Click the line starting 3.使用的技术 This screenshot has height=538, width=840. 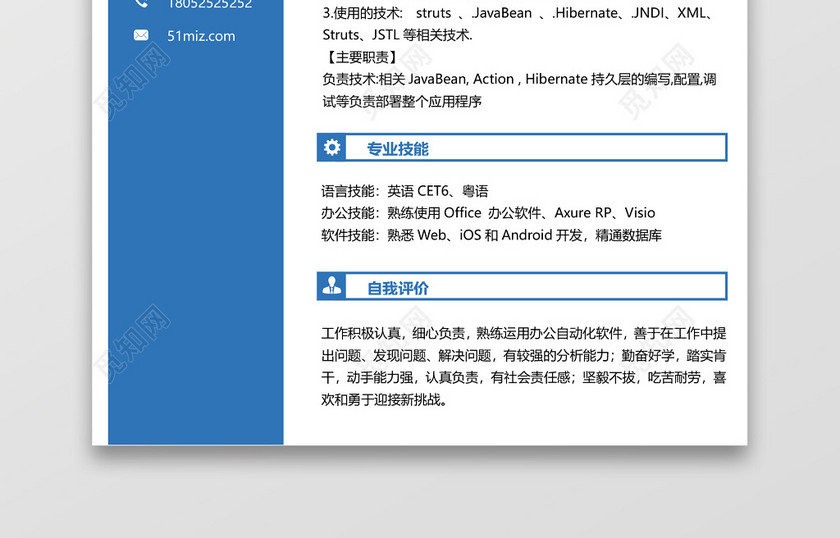pyautogui.click(x=519, y=13)
